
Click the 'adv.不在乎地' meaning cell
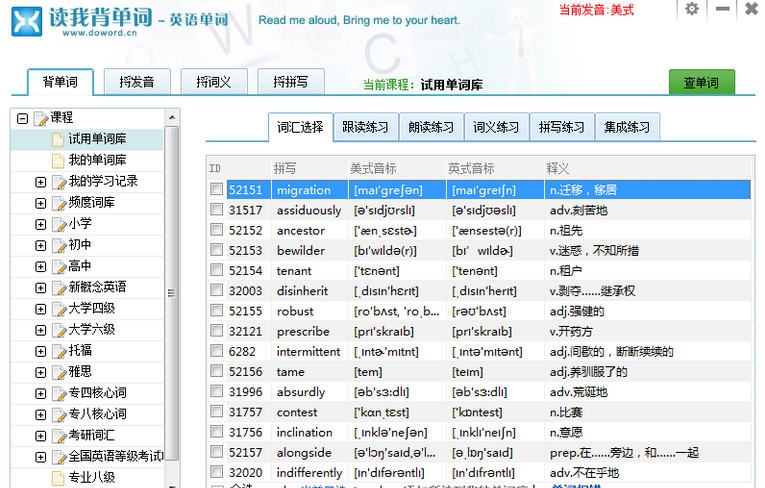click(584, 473)
